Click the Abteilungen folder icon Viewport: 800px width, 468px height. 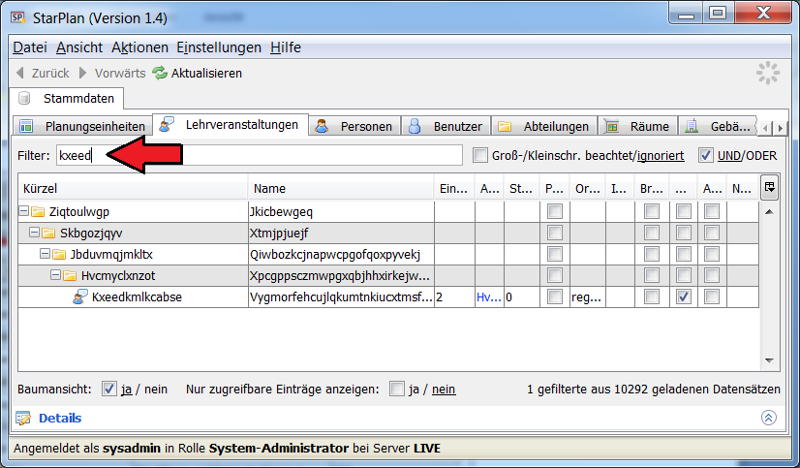tap(505, 126)
